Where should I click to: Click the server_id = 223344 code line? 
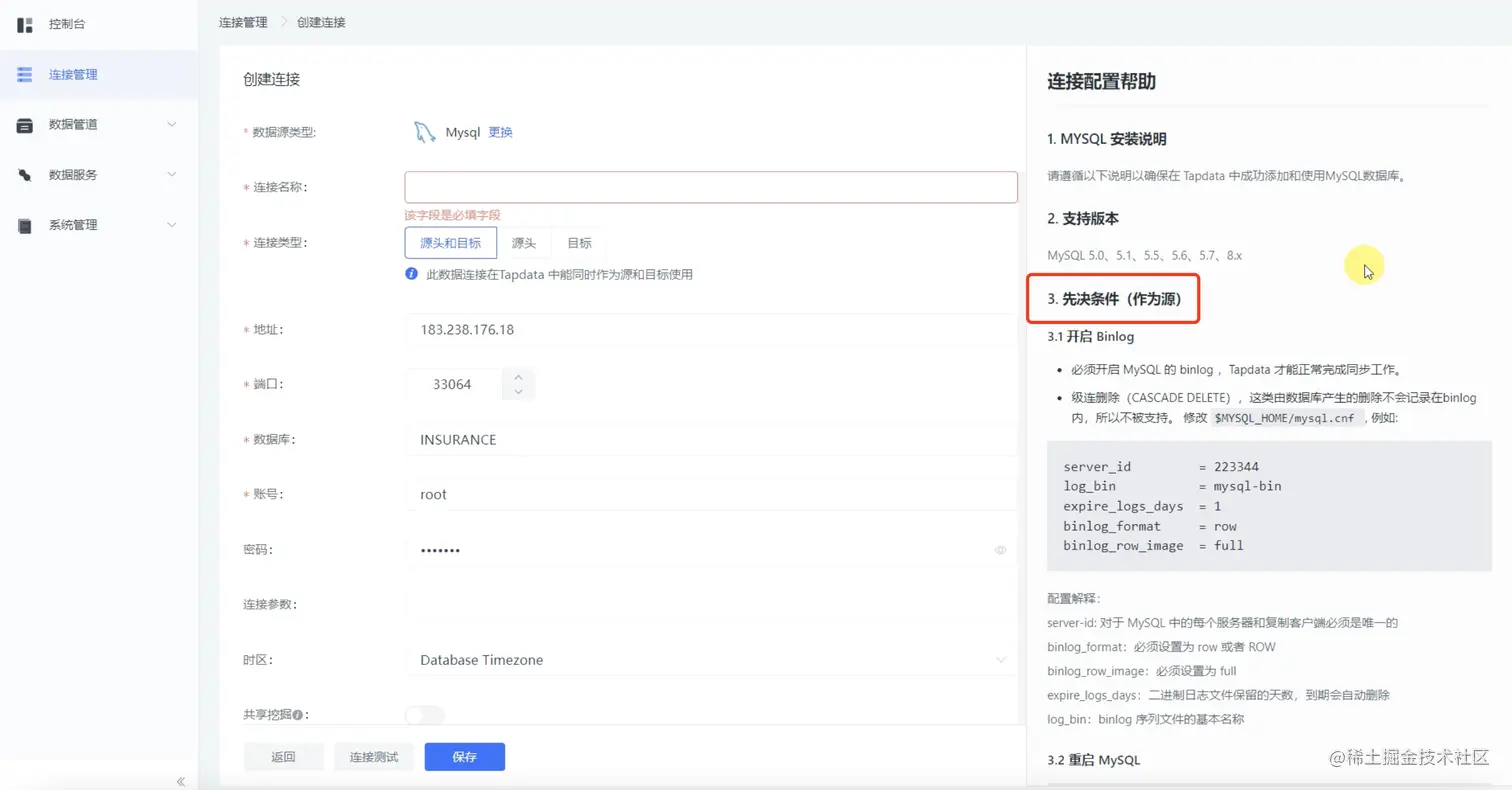1161,467
